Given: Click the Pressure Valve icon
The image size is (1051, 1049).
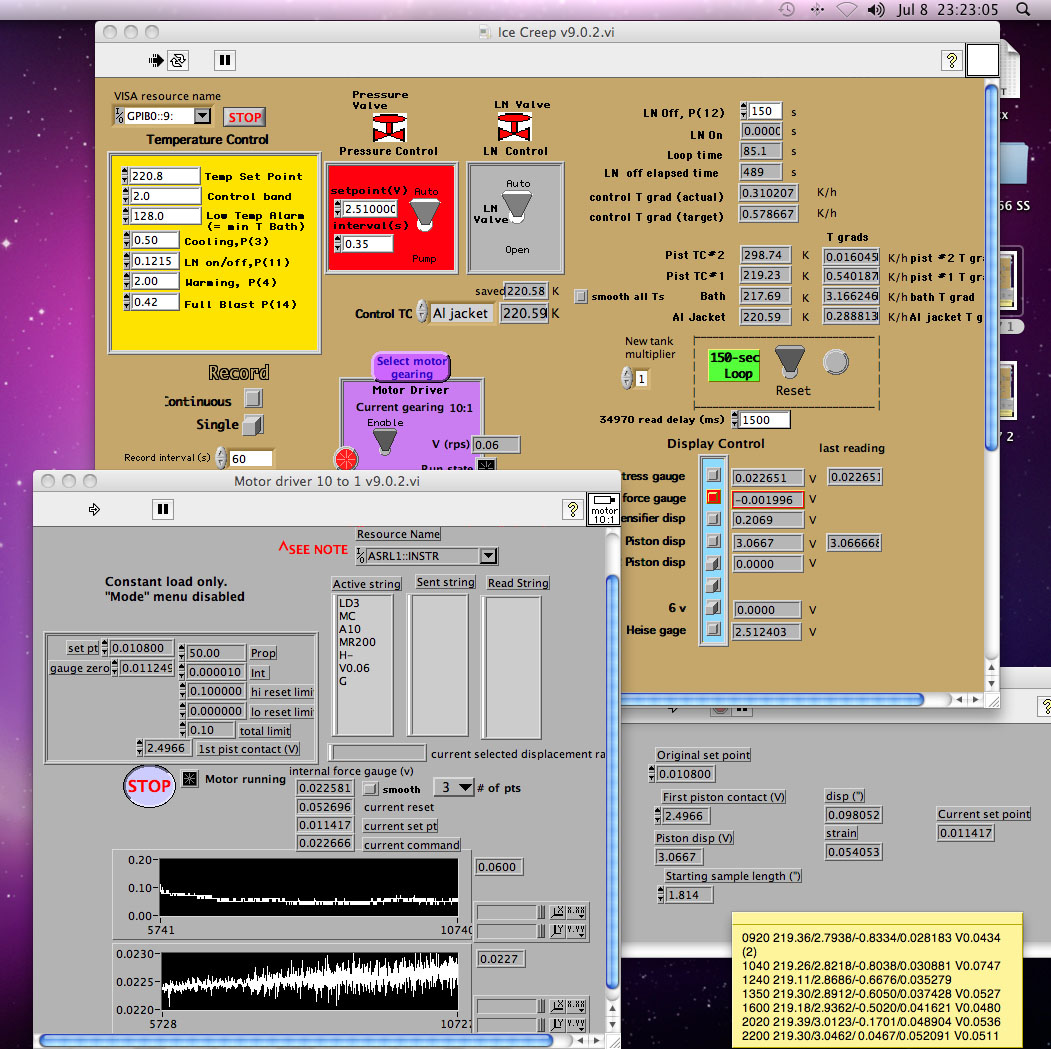Looking at the screenshot, I should (x=388, y=127).
